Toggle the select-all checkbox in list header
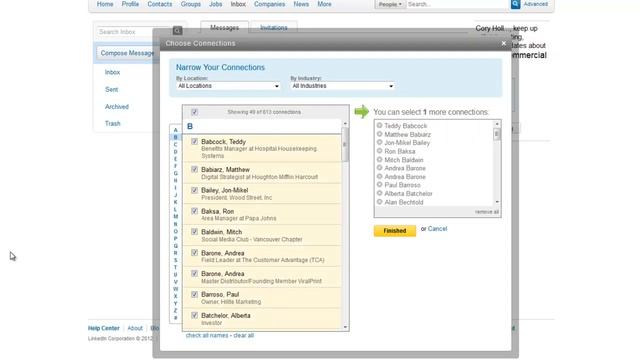The image size is (640, 360). click(x=194, y=112)
